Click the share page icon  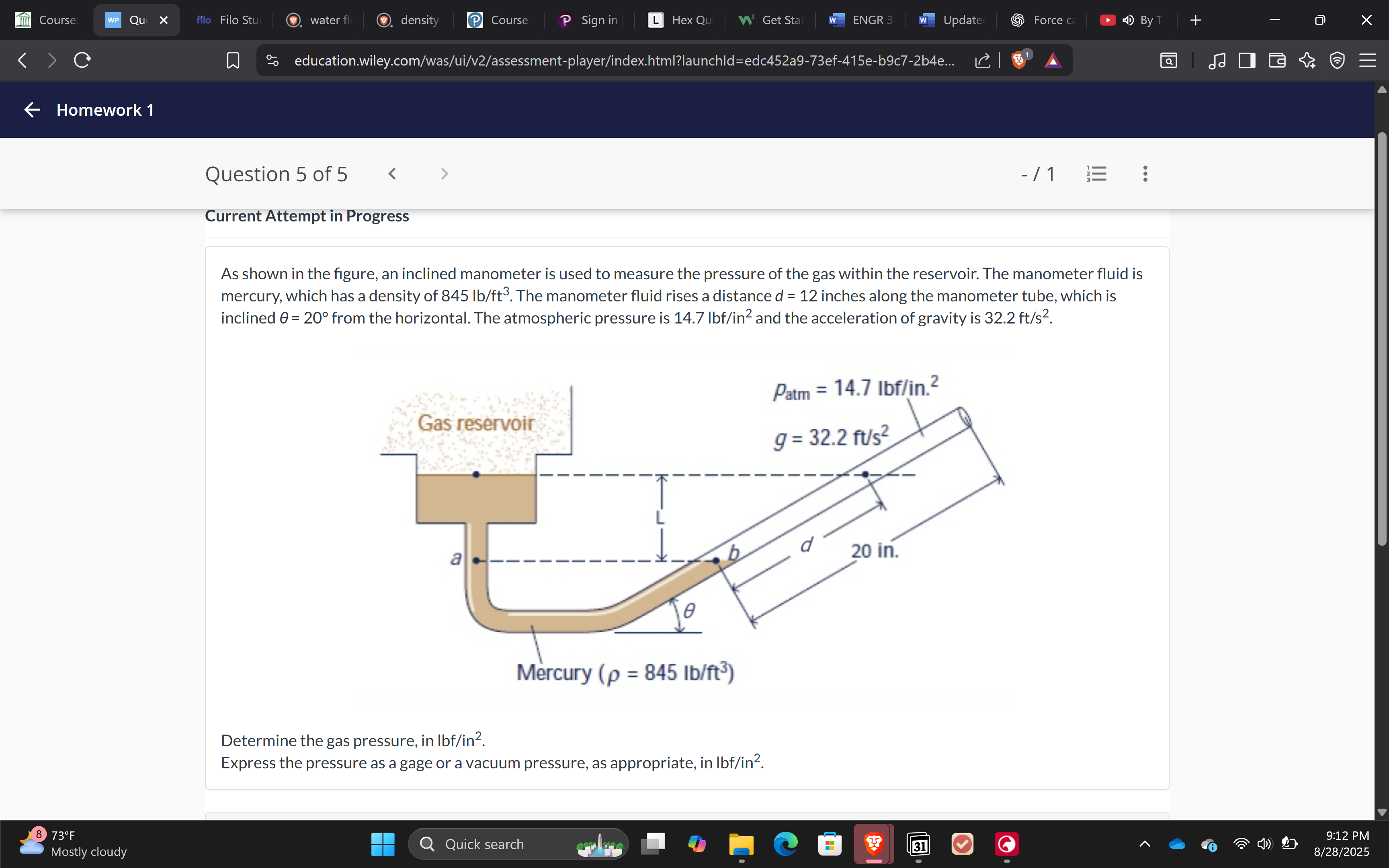coord(982,60)
